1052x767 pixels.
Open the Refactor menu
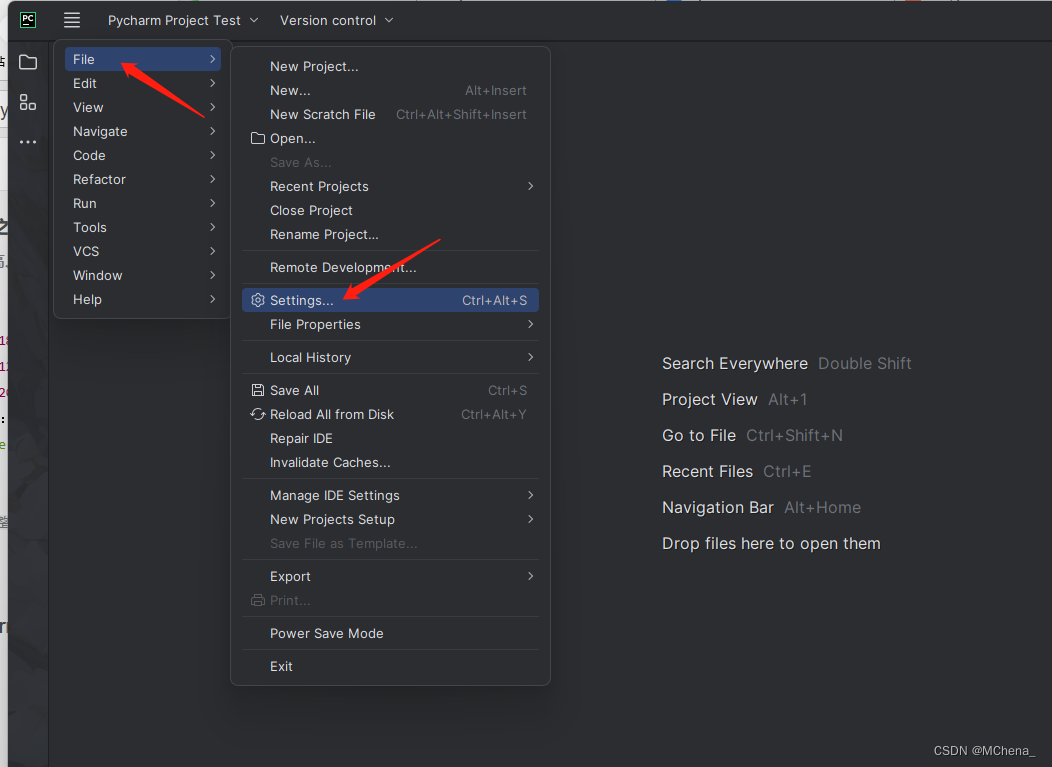(143, 179)
